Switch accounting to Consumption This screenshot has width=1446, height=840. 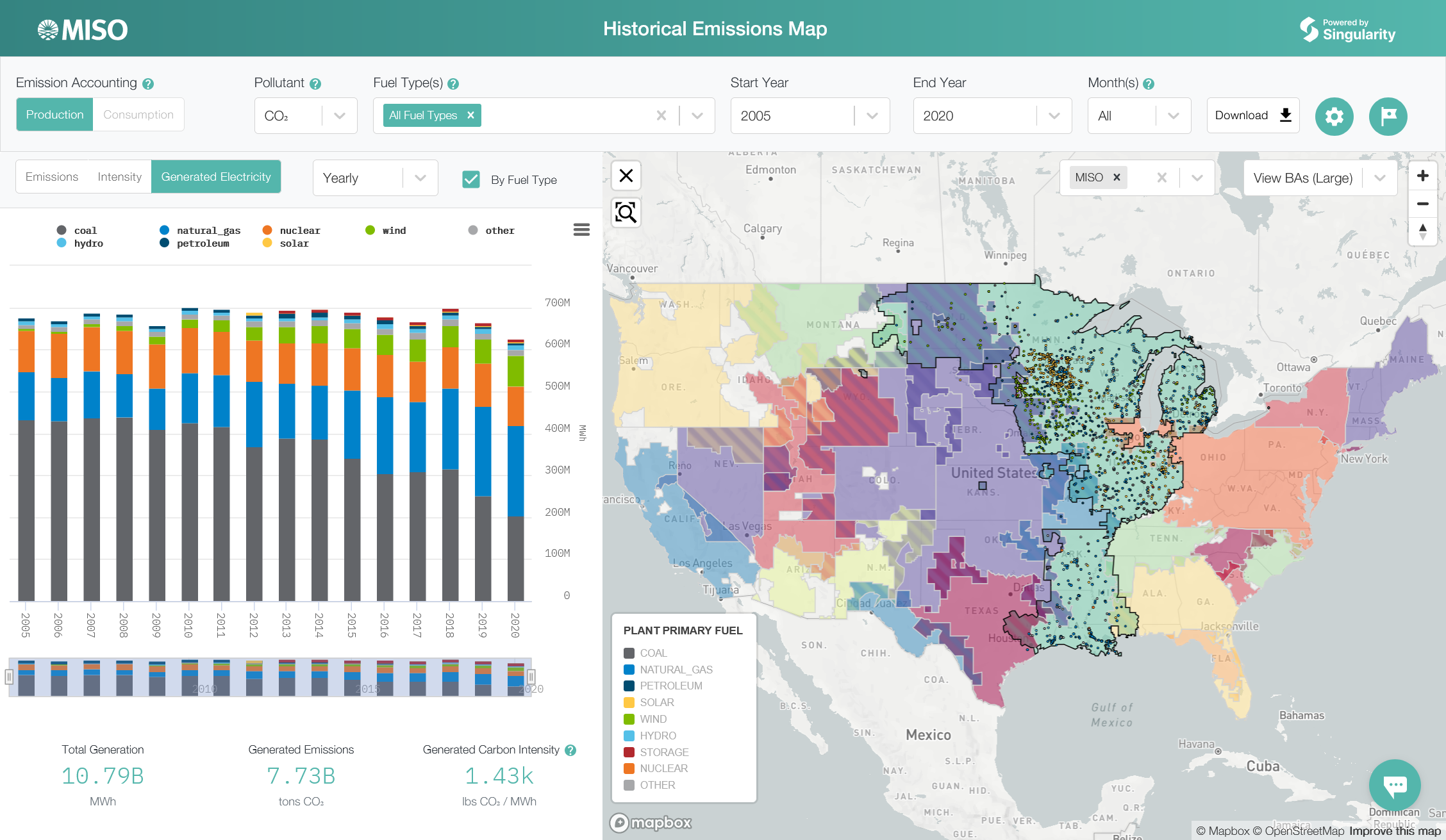(138, 115)
